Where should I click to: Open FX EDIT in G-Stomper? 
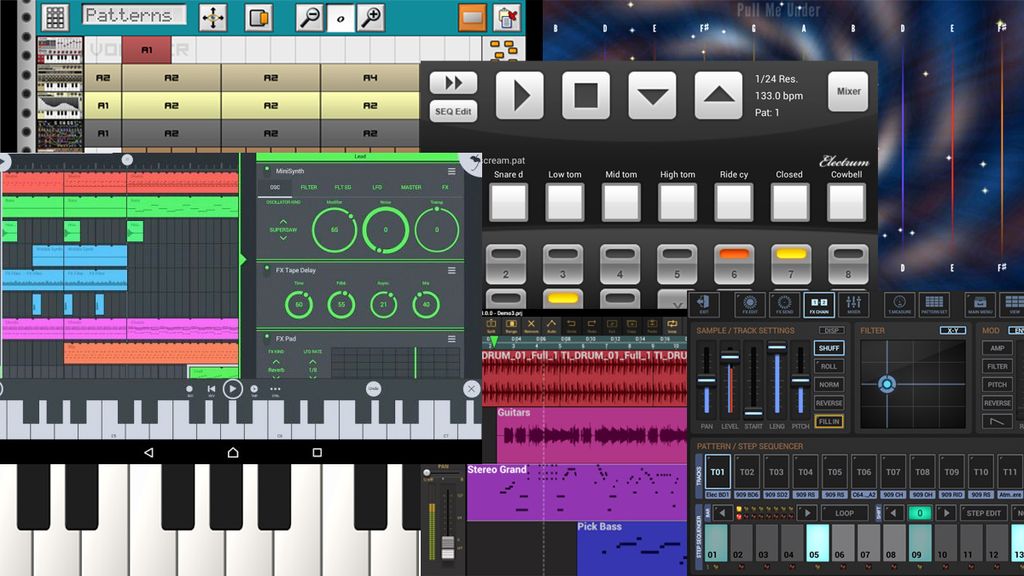750,302
